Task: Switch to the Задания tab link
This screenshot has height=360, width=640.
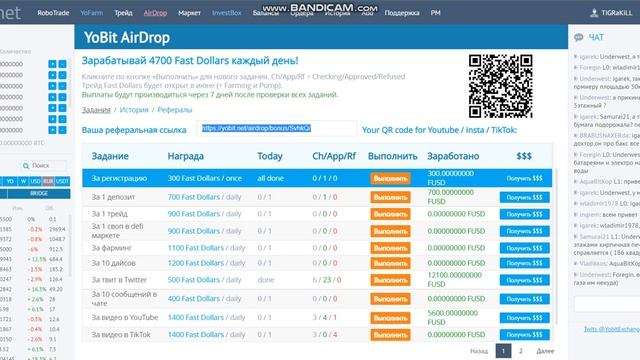Action: pos(96,110)
